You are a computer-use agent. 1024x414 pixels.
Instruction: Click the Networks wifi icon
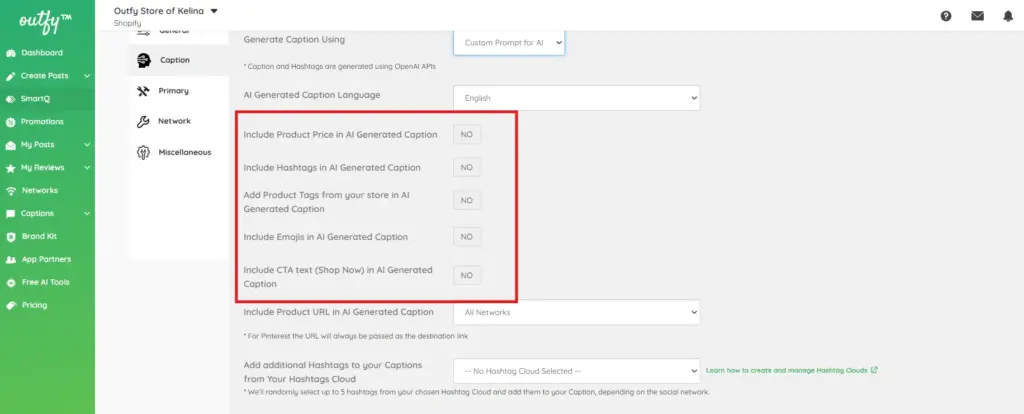pyautogui.click(x=10, y=191)
